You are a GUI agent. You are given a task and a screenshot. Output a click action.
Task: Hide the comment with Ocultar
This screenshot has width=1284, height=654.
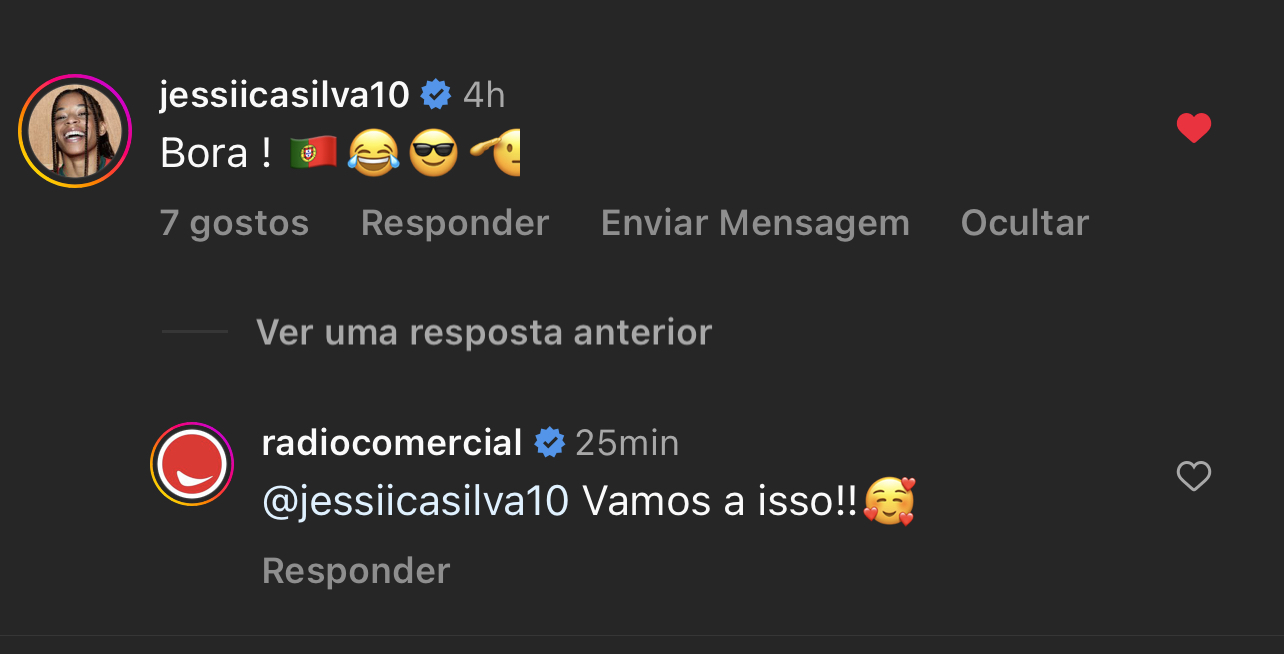point(1024,223)
